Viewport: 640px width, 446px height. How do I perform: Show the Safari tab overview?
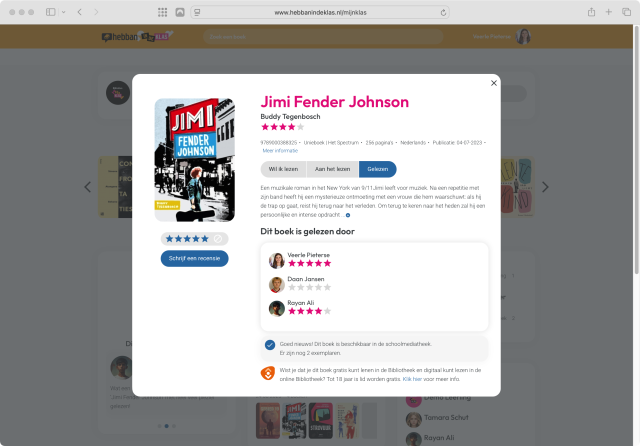point(626,12)
